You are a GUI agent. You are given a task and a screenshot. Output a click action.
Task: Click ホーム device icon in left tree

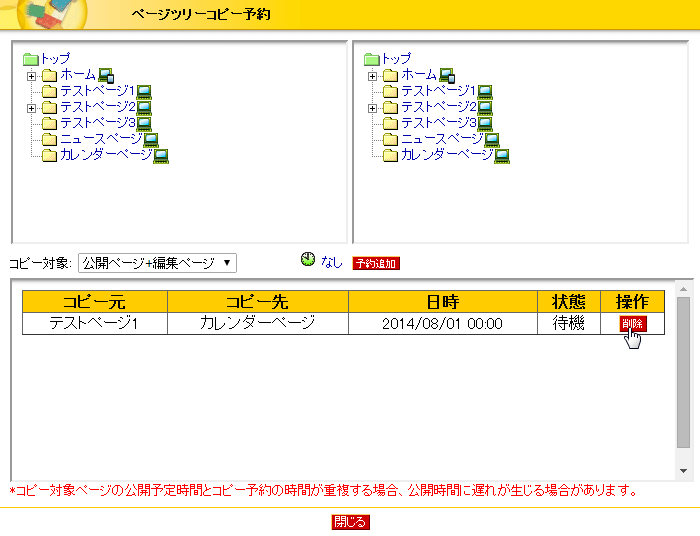pyautogui.click(x=106, y=76)
